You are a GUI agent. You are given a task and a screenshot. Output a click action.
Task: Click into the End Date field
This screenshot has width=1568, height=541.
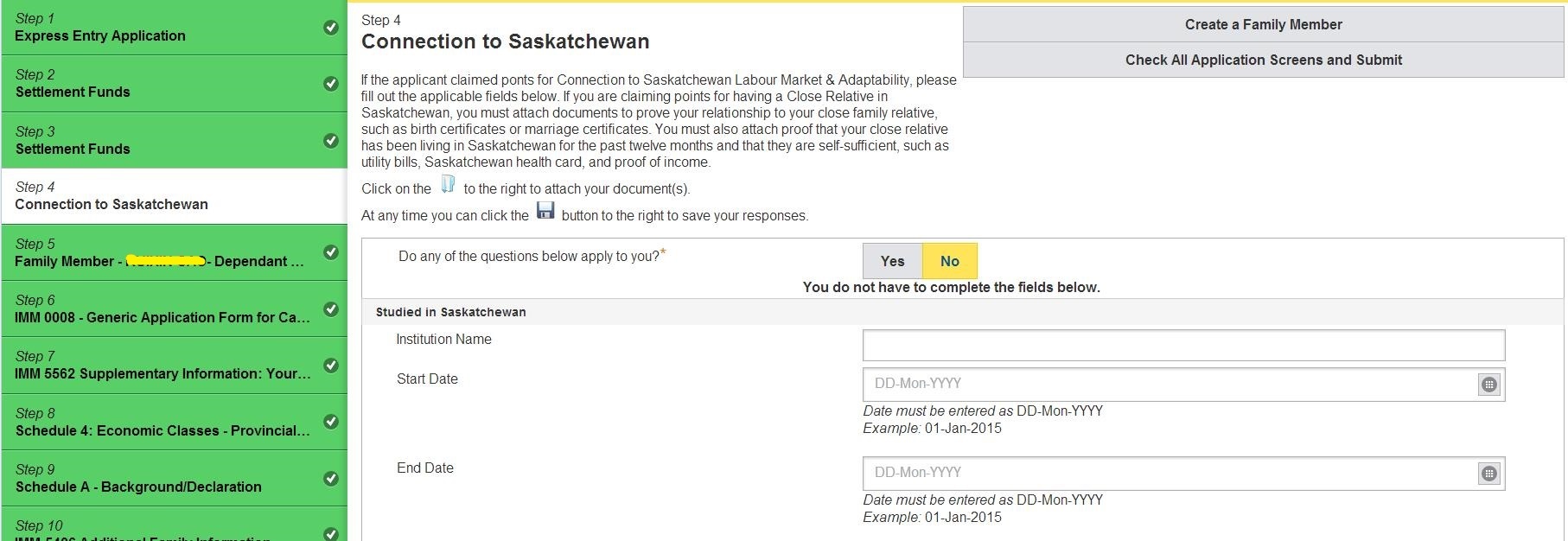pos(1167,474)
